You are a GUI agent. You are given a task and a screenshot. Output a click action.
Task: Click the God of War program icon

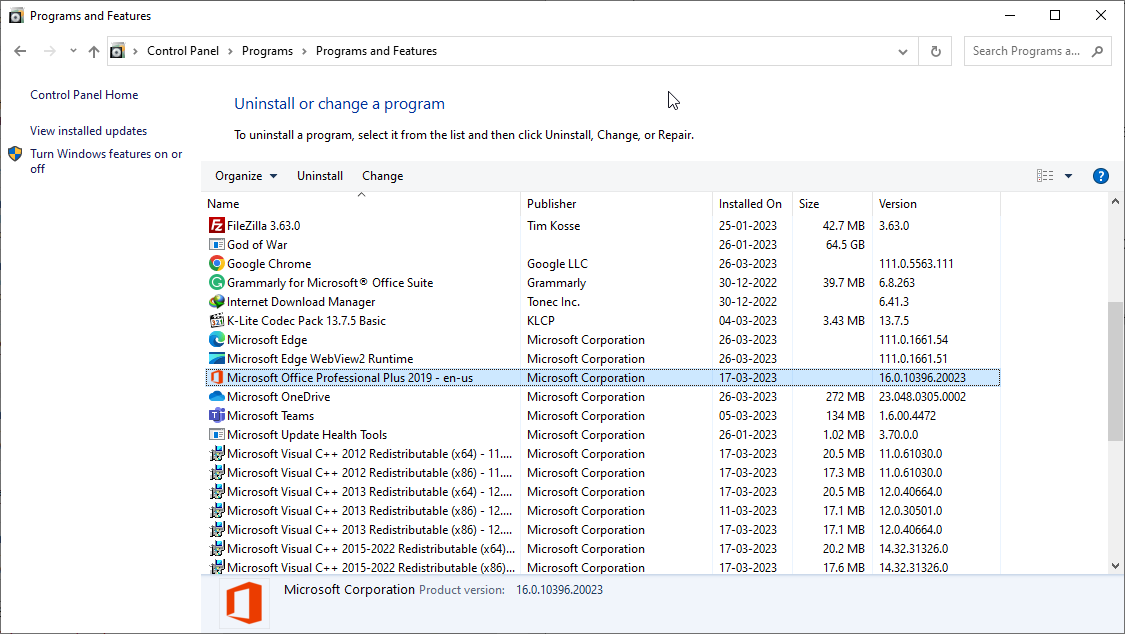click(x=216, y=245)
